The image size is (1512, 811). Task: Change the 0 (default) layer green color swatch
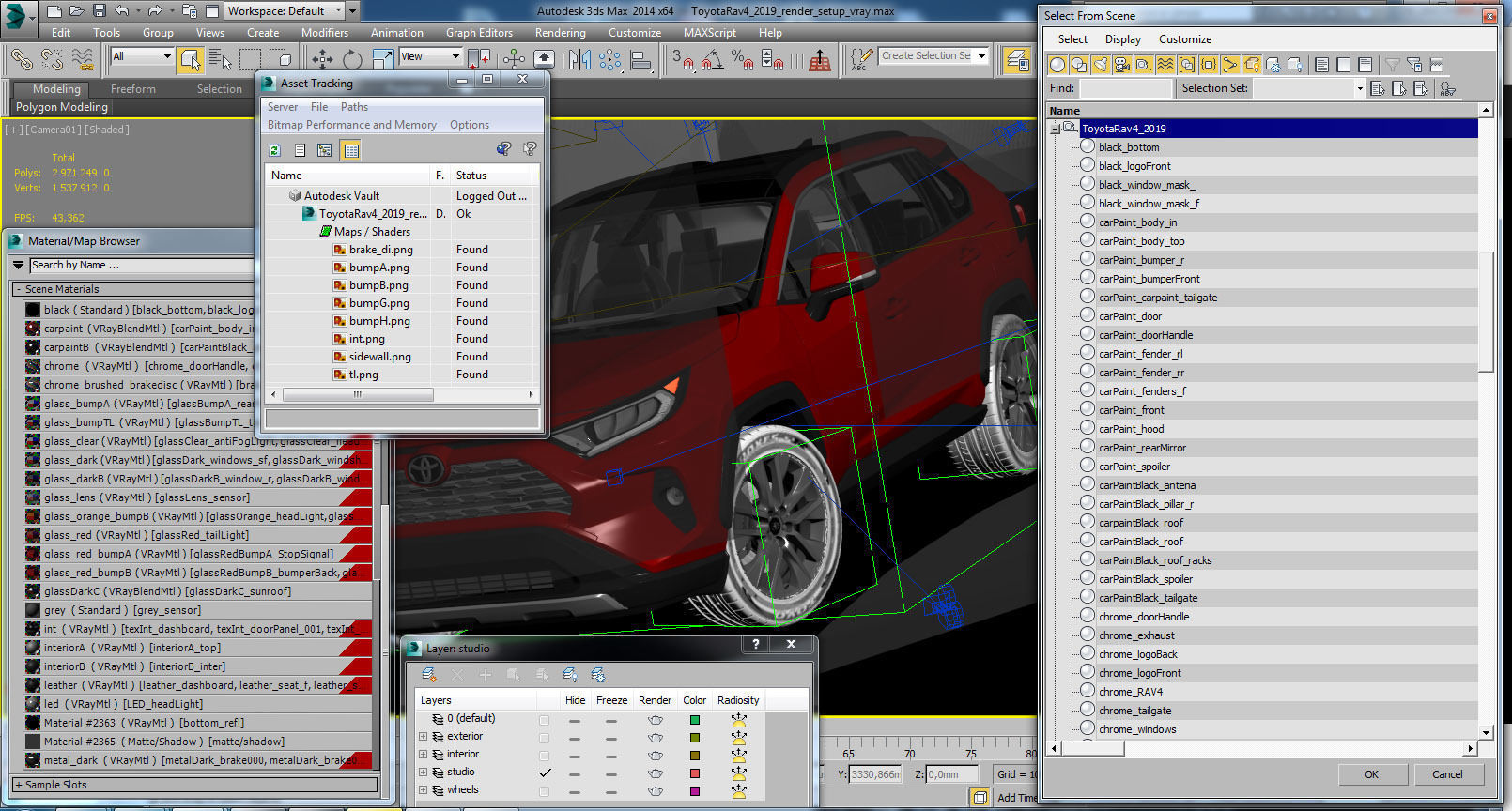coord(695,720)
